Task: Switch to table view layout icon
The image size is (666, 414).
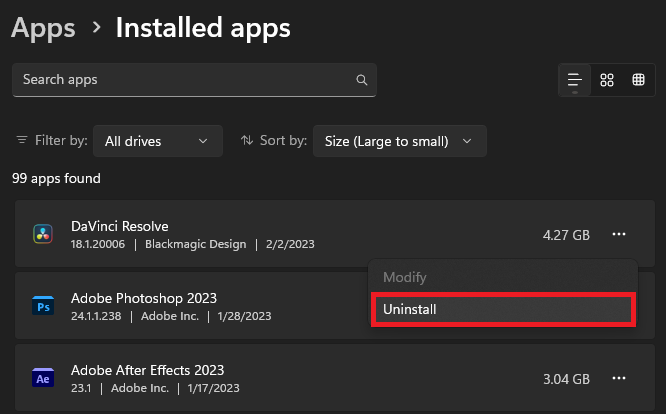Action: [638, 80]
